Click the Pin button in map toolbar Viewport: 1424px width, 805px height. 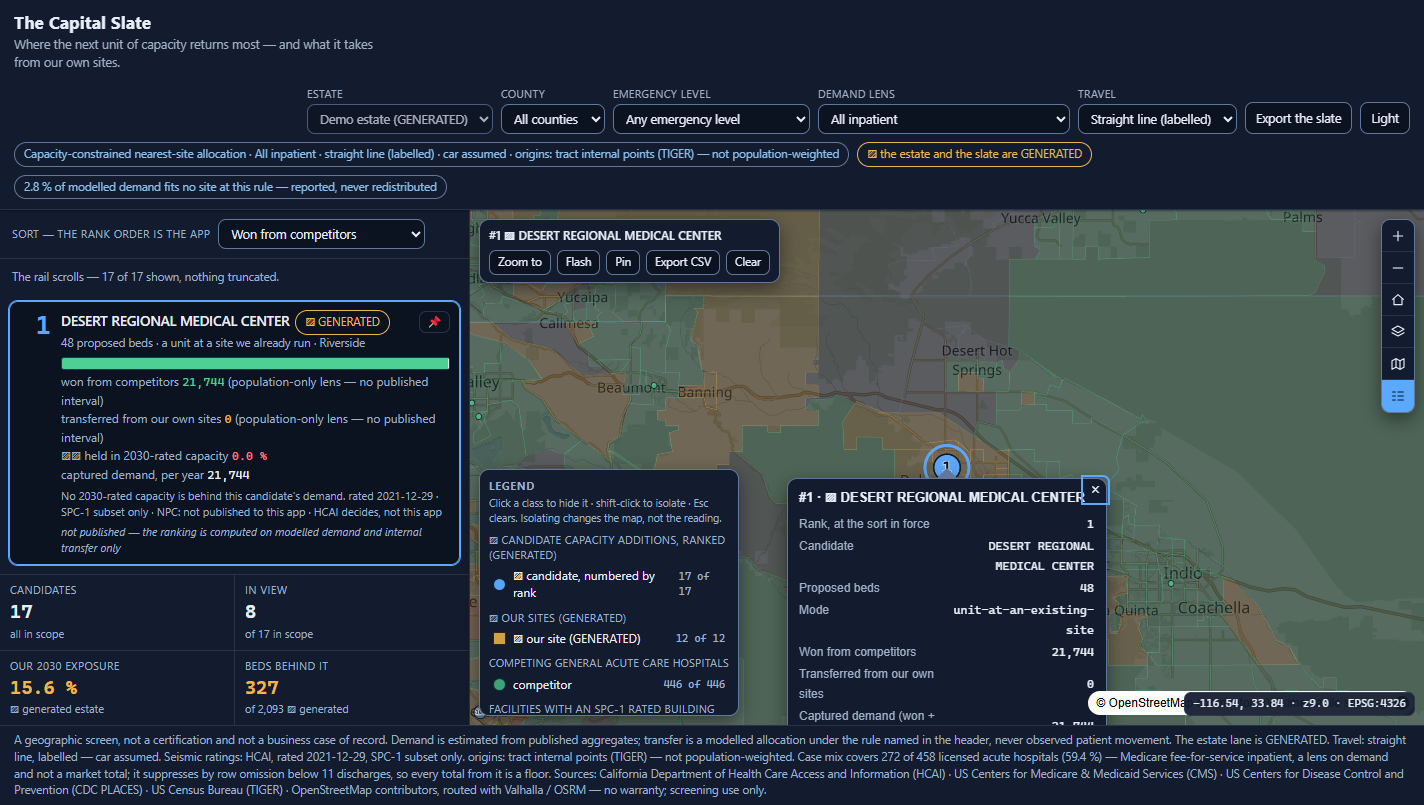(x=623, y=262)
